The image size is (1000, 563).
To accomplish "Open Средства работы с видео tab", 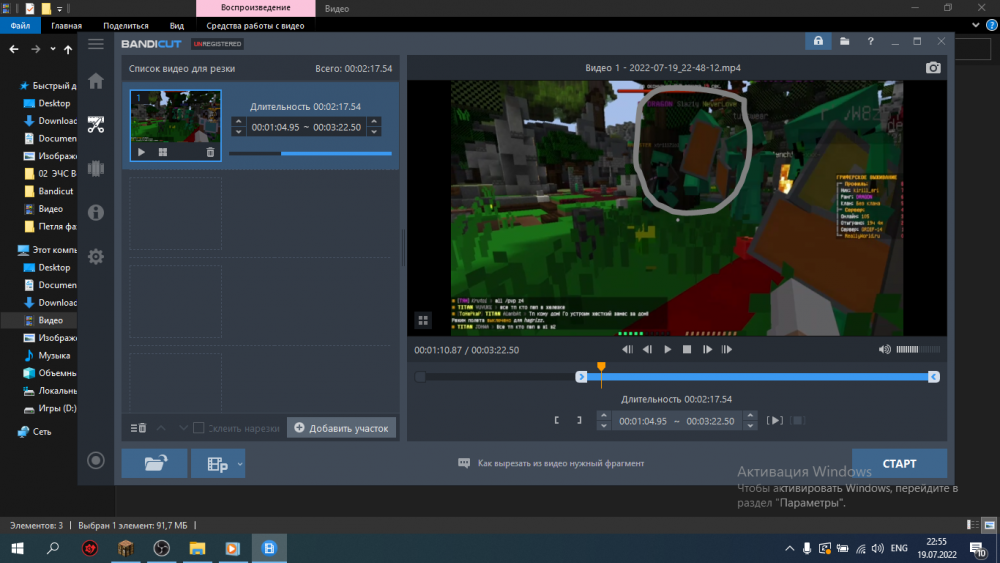I will pos(255,26).
